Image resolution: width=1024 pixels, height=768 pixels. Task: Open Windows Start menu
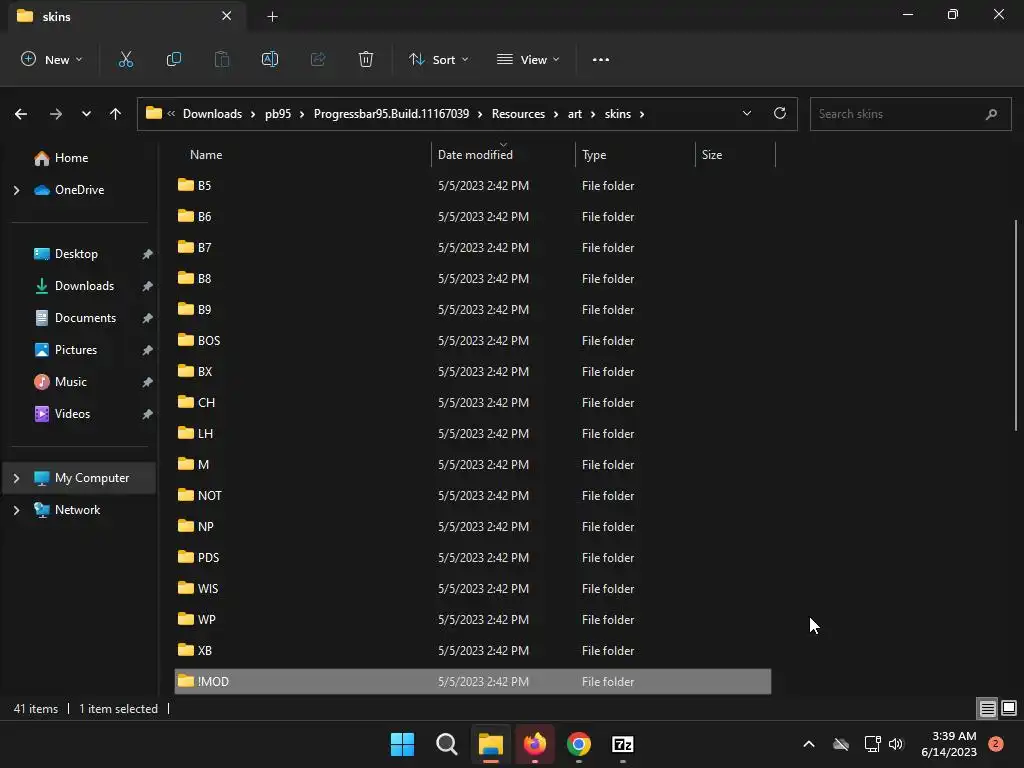[402, 744]
